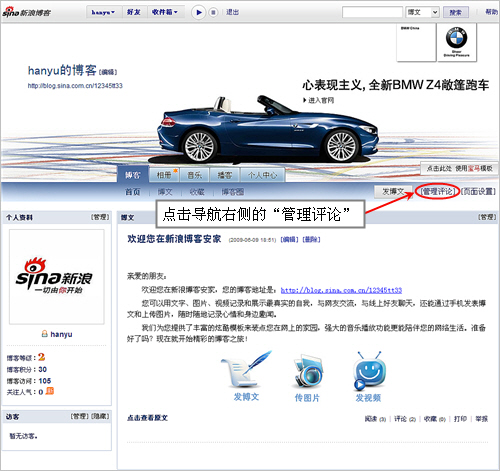Click the 发视频 TV face icon
This screenshot has height=471, width=500.
tap(369, 371)
